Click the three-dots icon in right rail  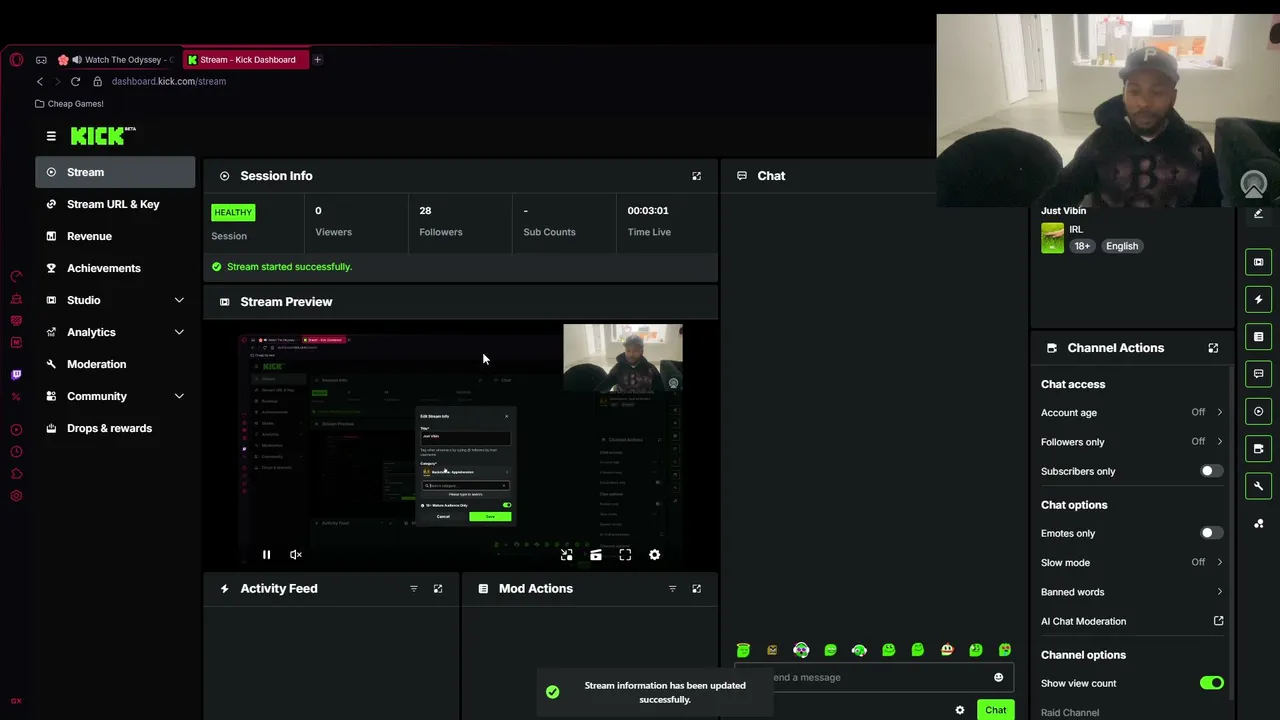(x=1259, y=523)
